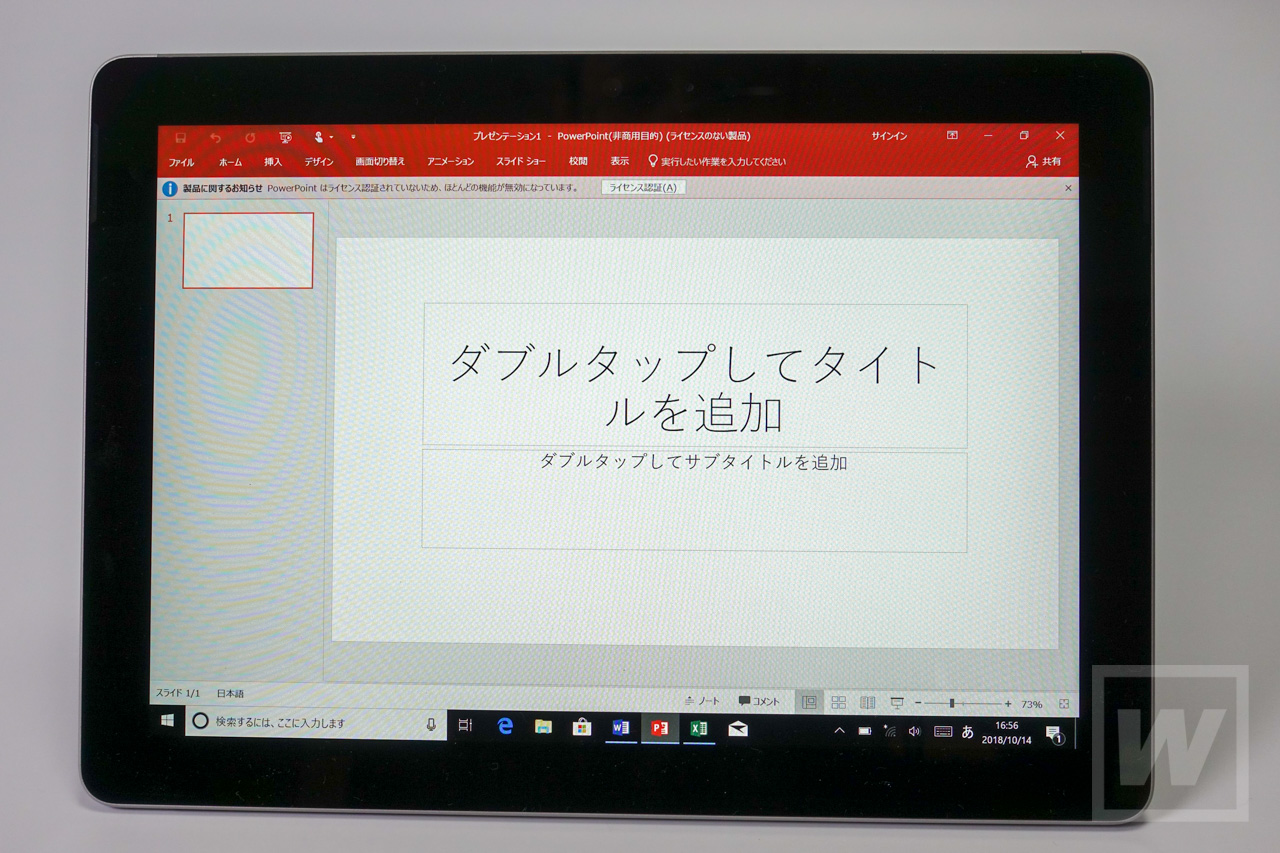Viewport: 1280px width, 853px height.
Task: Open the Action Center notifications icon
Action: click(1053, 735)
